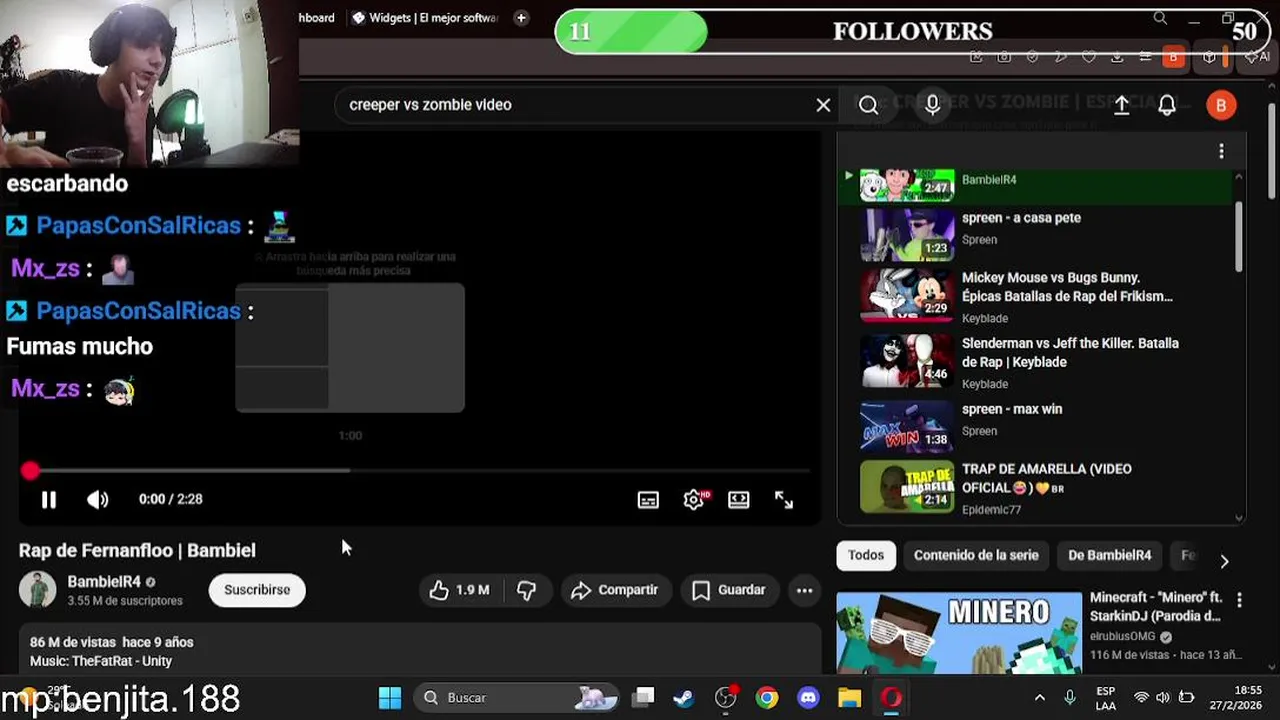Expand system tray hidden icons chevron
Image resolution: width=1280 pixels, height=720 pixels.
pos(1040,698)
